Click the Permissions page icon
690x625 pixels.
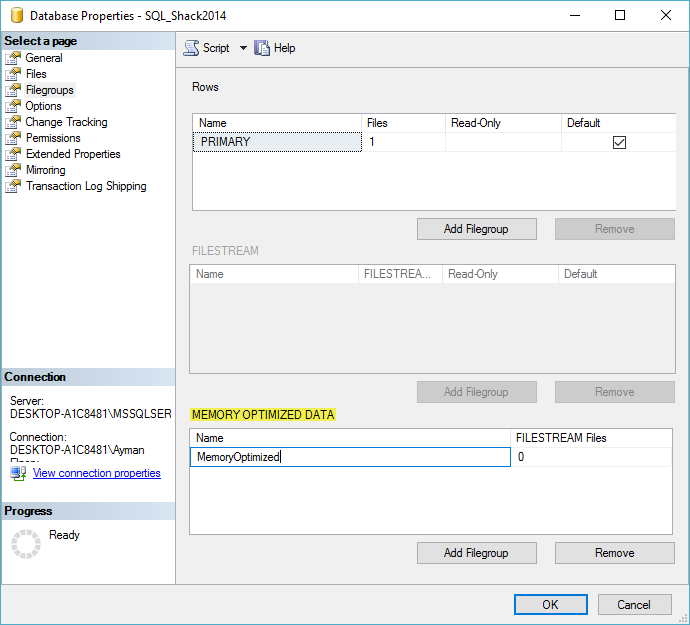coord(13,138)
